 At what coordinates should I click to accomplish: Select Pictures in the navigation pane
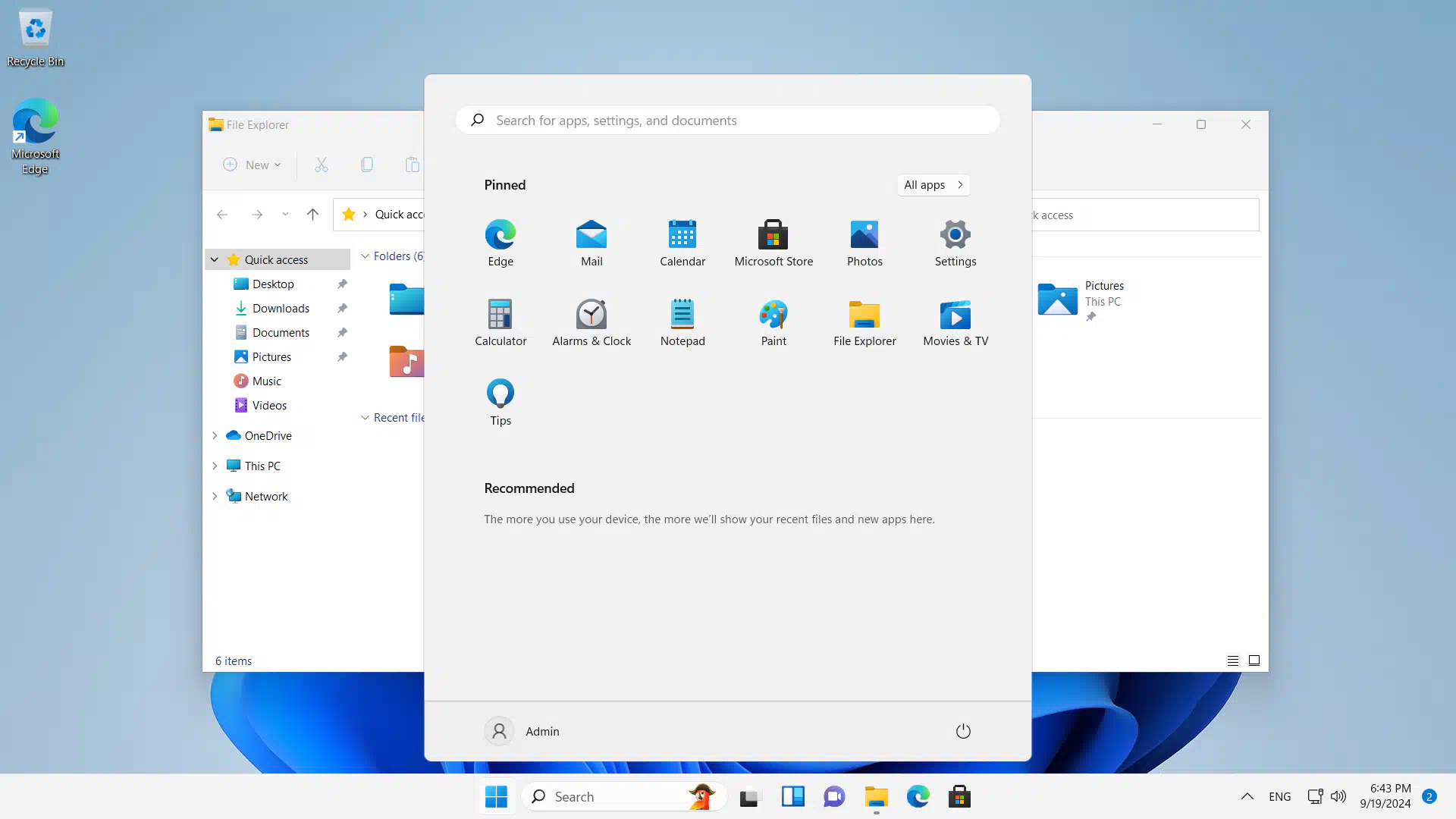point(271,356)
